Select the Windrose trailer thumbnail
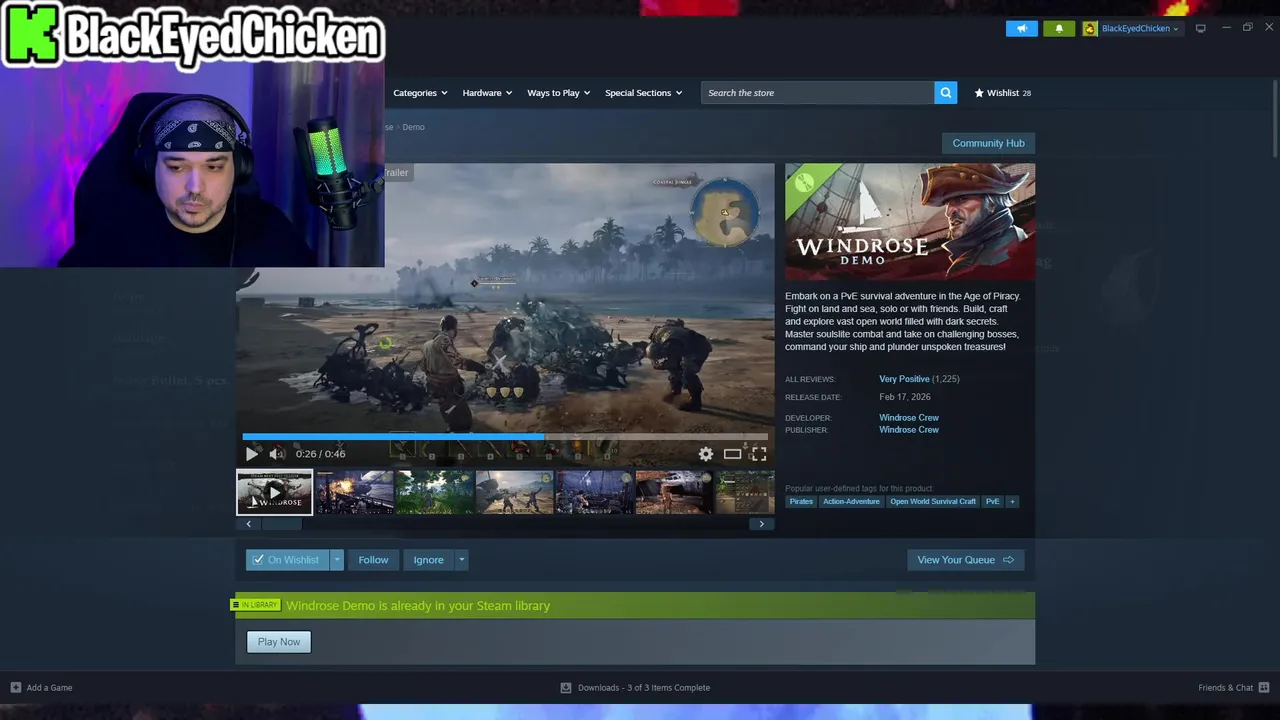The width and height of the screenshot is (1280, 720). pyautogui.click(x=274, y=492)
